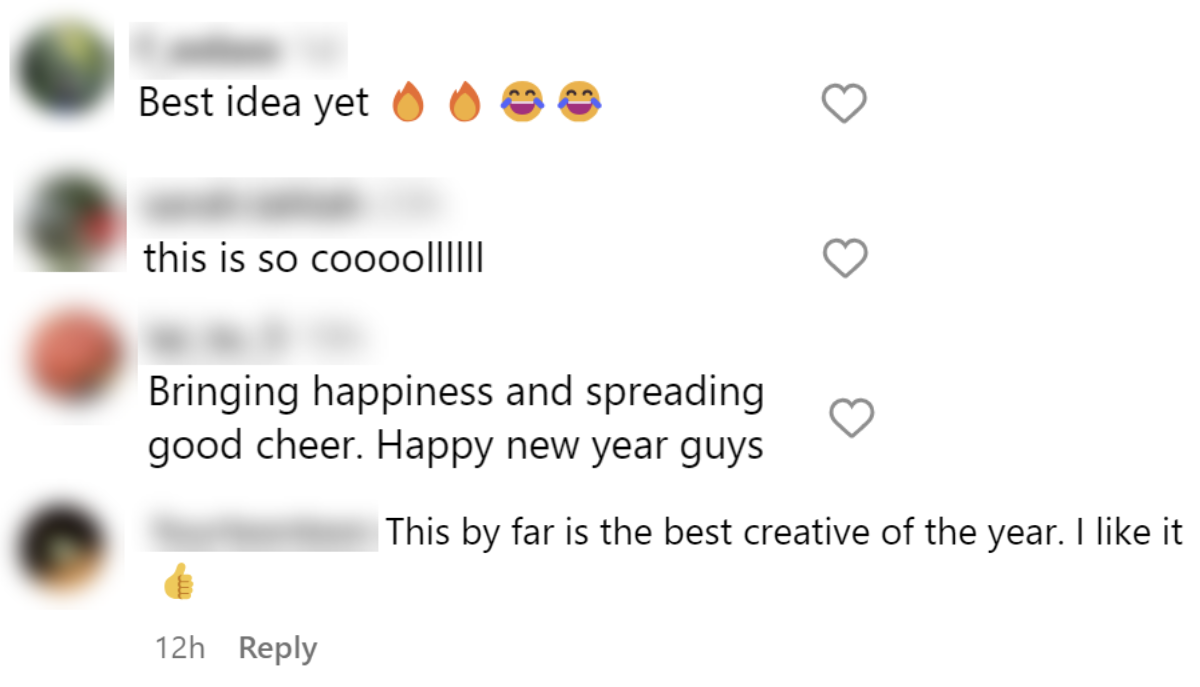Screen dimensions: 1200x687
Task: Reply to the last comment
Action: click(278, 648)
